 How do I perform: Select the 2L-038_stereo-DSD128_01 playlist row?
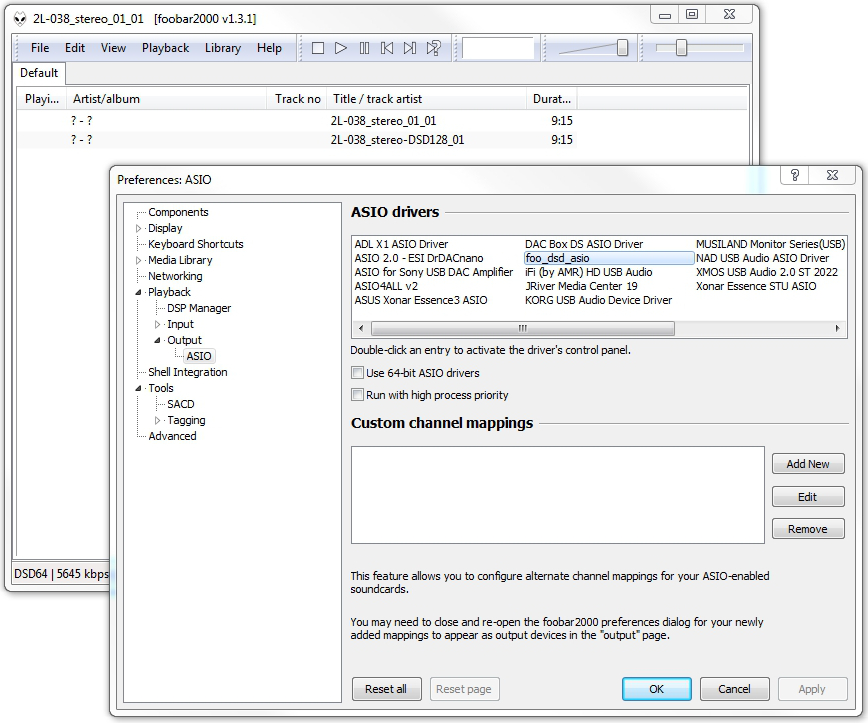click(x=297, y=140)
